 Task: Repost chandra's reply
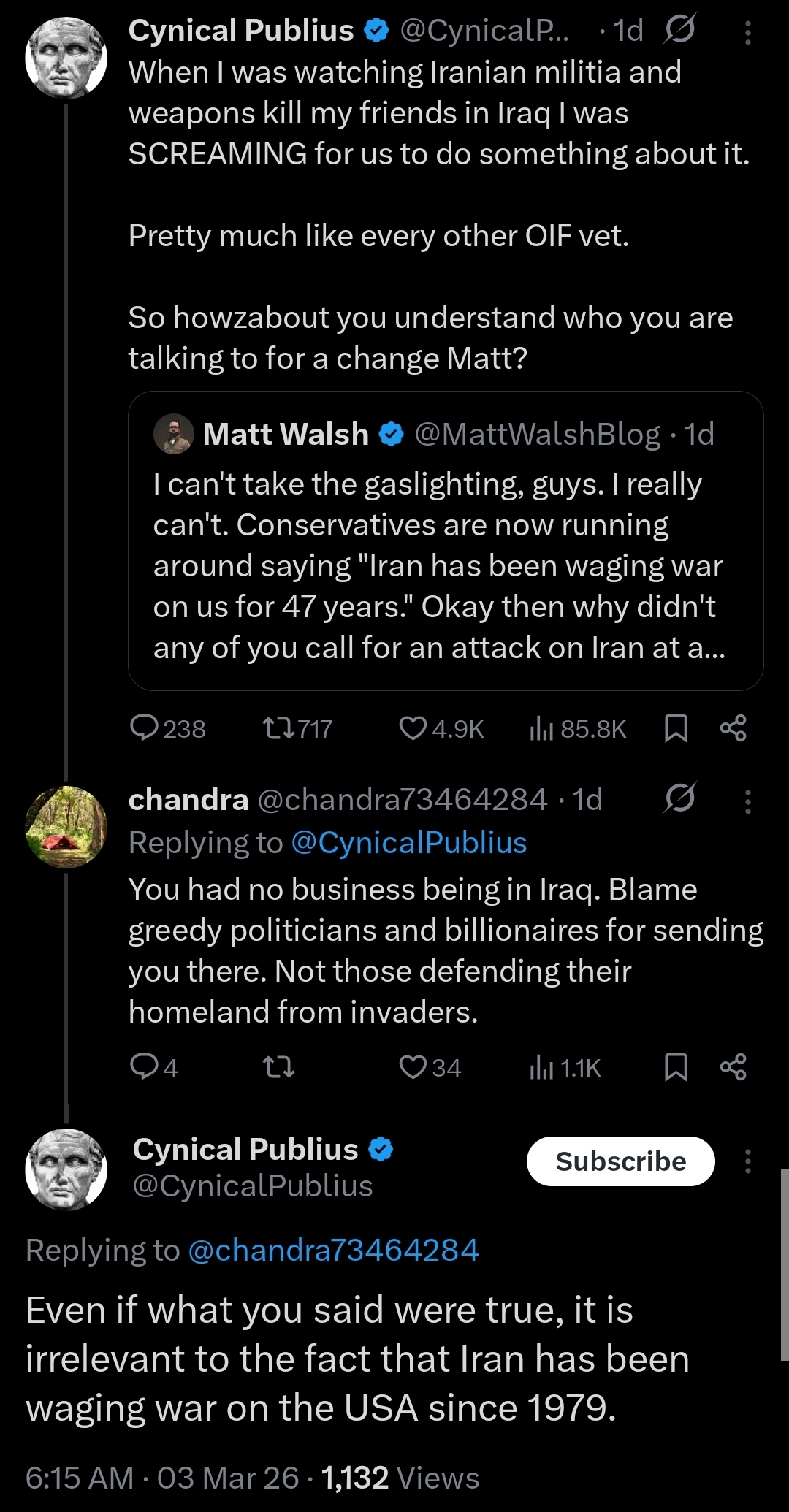pos(278,1068)
